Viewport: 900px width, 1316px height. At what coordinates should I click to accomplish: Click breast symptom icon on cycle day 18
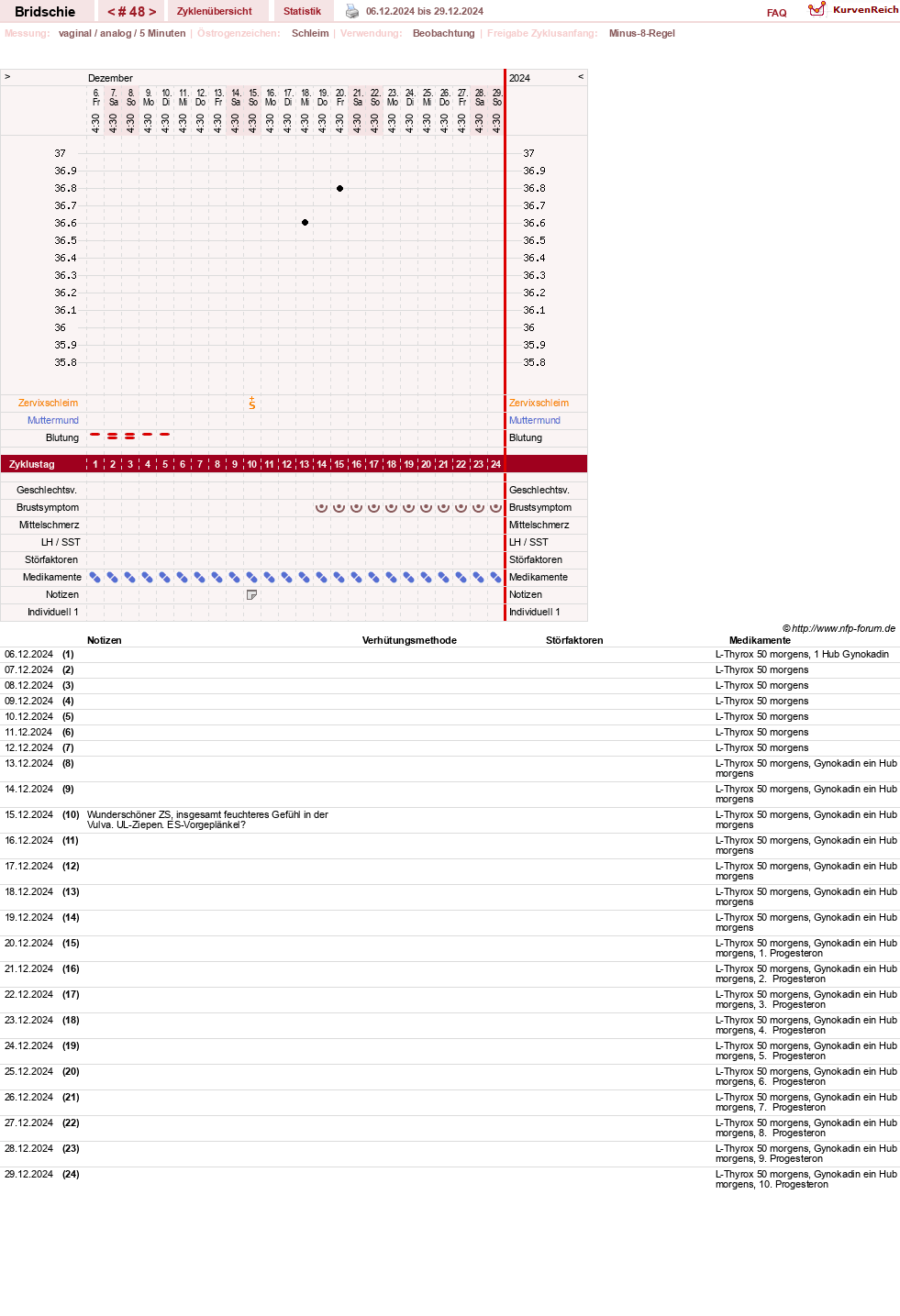pyautogui.click(x=392, y=507)
